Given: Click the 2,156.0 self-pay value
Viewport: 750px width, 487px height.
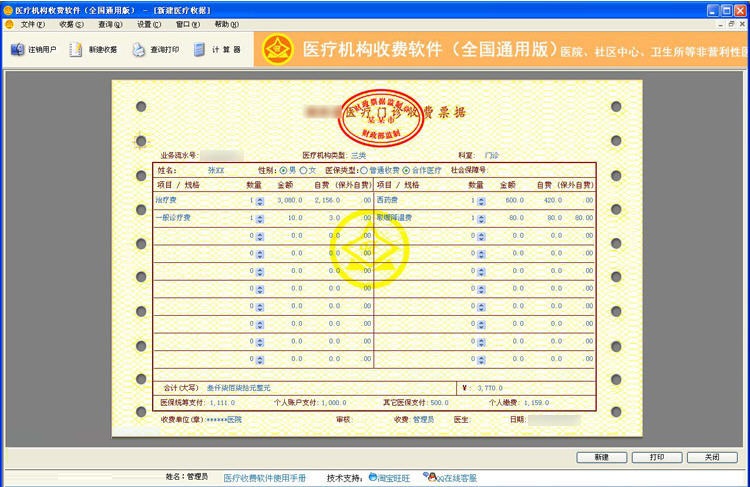Looking at the screenshot, I should point(327,200).
